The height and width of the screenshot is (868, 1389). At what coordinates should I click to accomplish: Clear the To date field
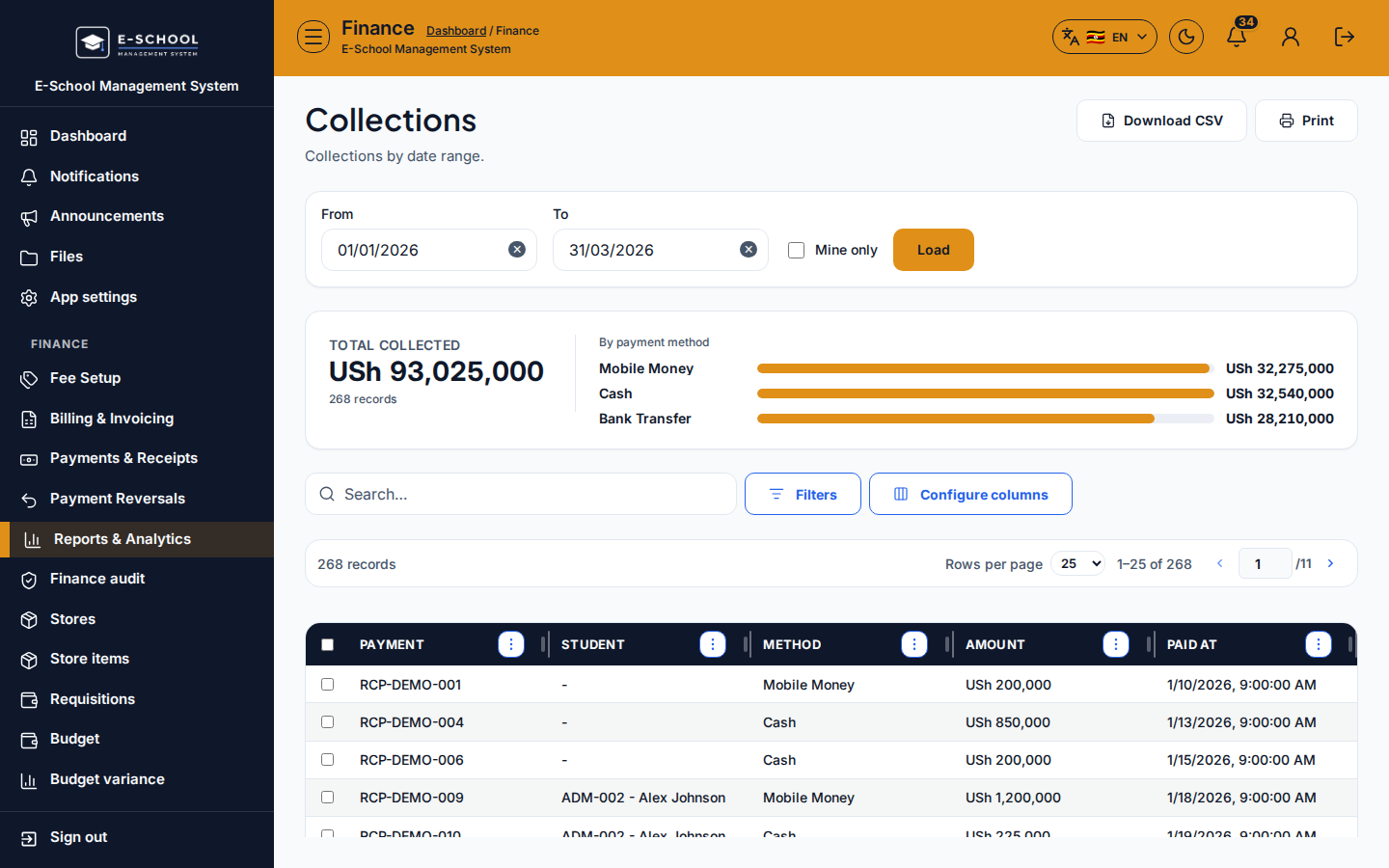(x=749, y=250)
